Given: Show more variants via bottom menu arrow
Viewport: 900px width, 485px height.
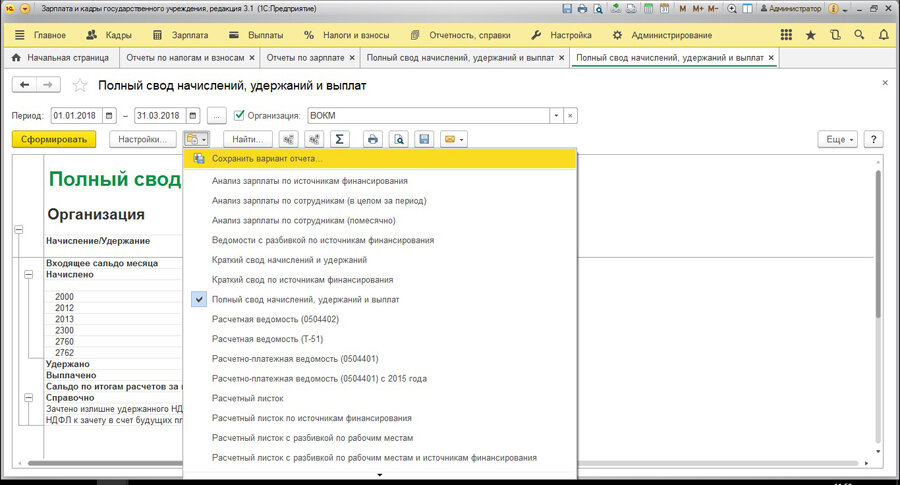Looking at the screenshot, I should tap(379, 475).
